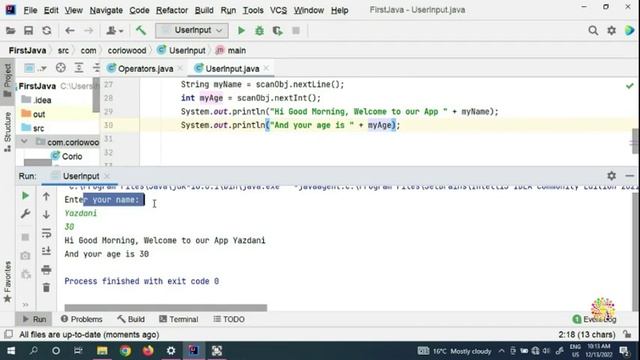Click the editor vertical scrollbar
Viewport: 640px width, 360px height.
(635, 141)
